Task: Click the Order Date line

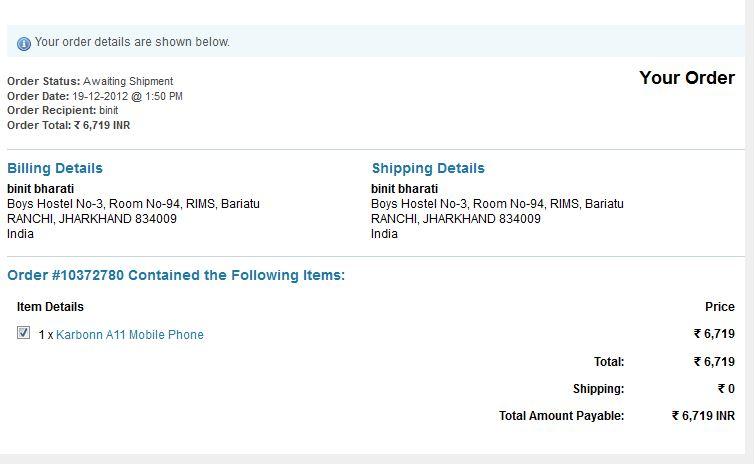Action: coord(95,96)
